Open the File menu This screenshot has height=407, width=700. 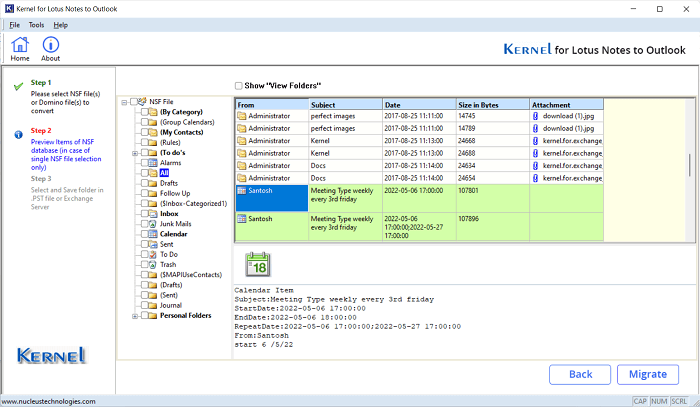pos(14,25)
